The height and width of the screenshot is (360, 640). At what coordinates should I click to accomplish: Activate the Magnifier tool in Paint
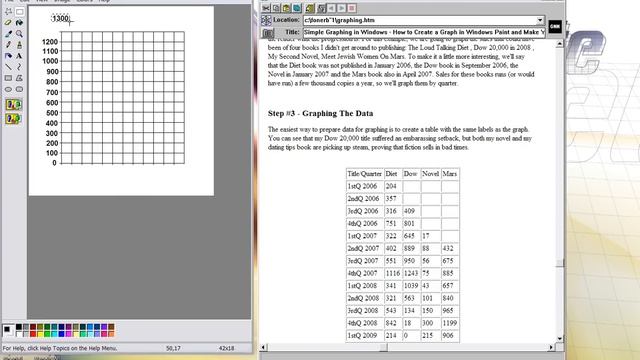[x=19, y=34]
